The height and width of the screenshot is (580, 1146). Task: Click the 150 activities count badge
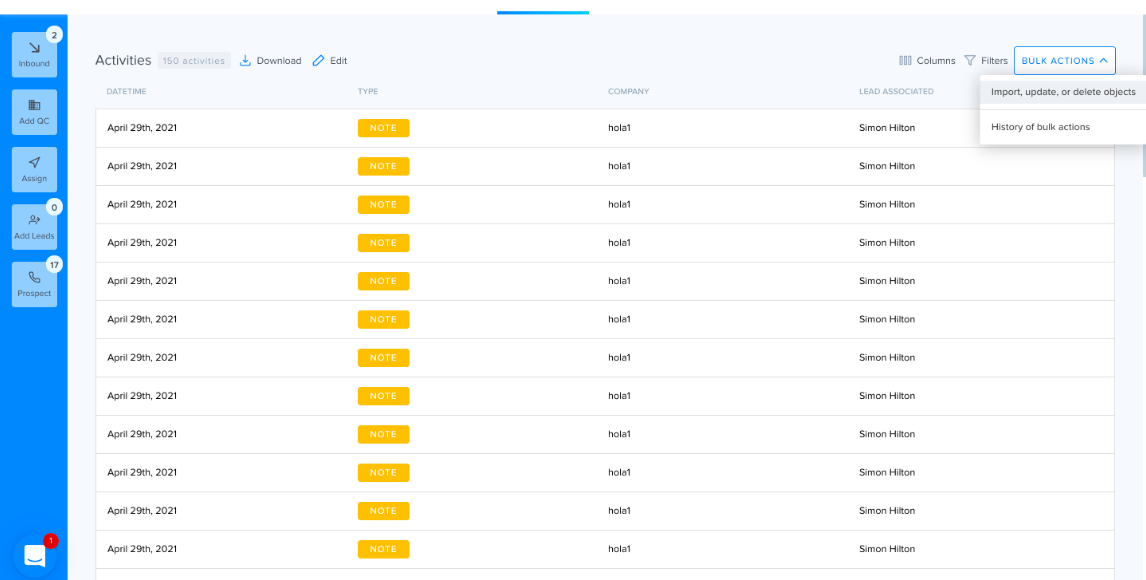tap(194, 61)
